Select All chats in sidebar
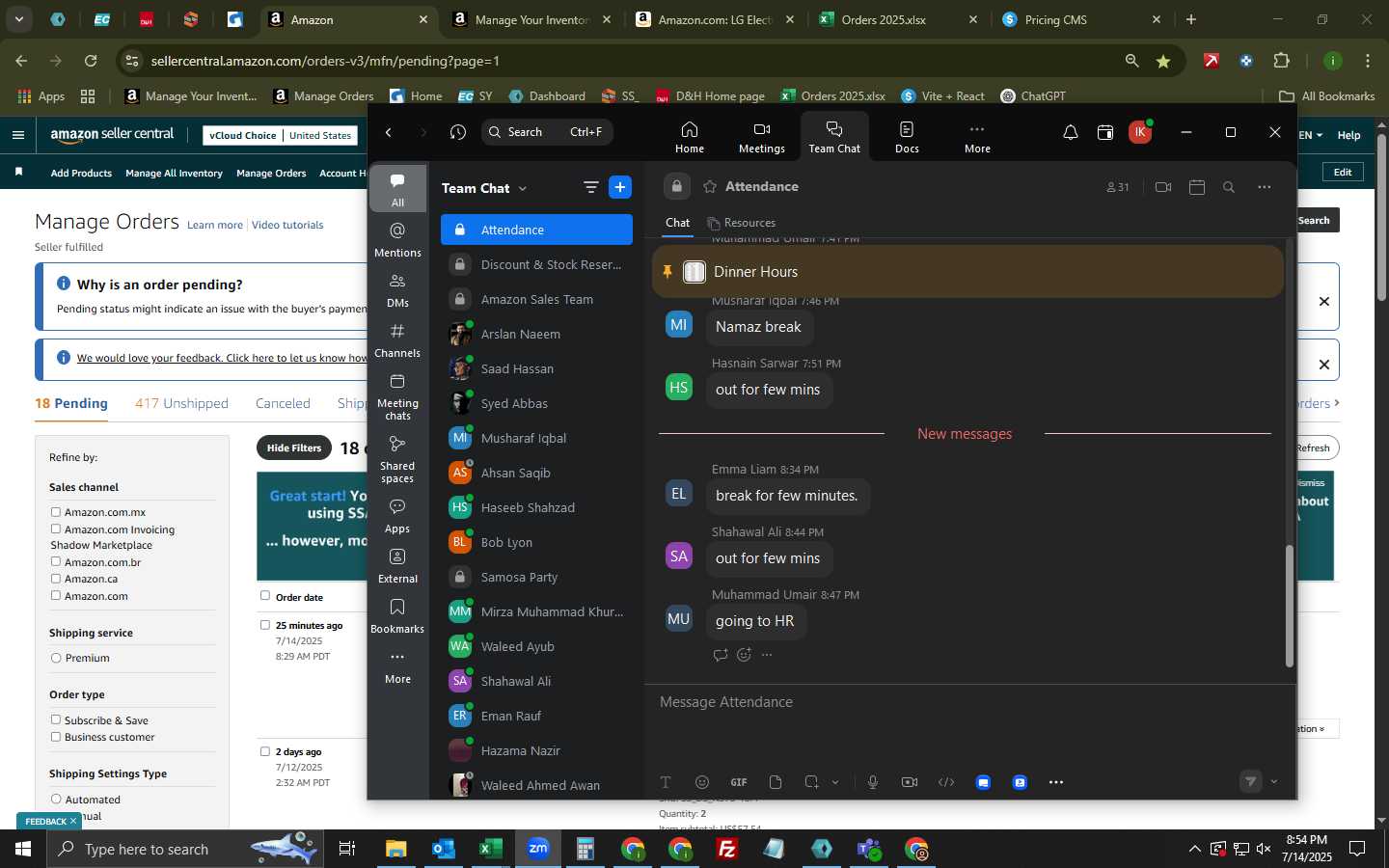The image size is (1389, 868). (397, 189)
